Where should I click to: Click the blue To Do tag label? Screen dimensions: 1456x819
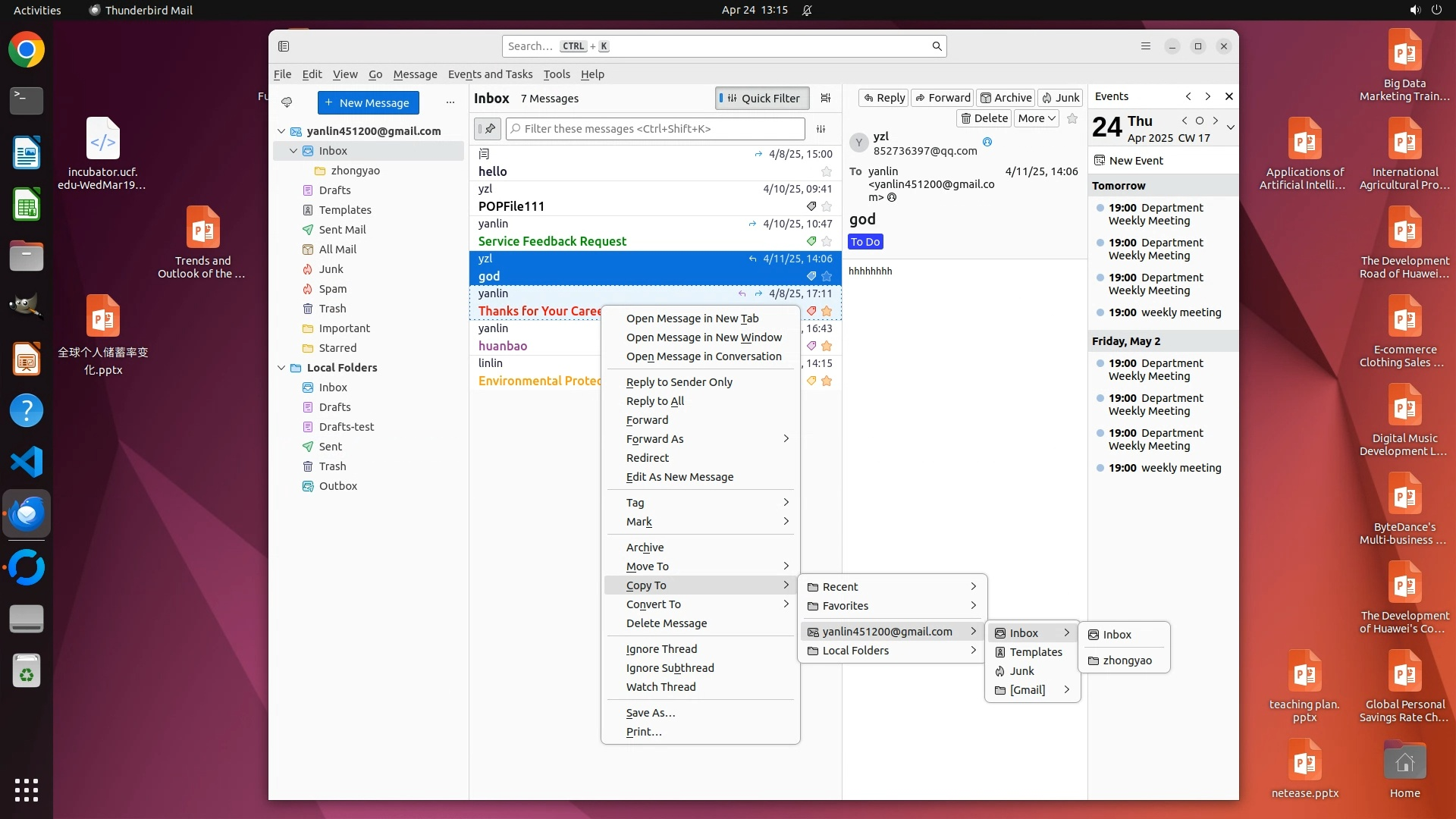click(x=865, y=242)
